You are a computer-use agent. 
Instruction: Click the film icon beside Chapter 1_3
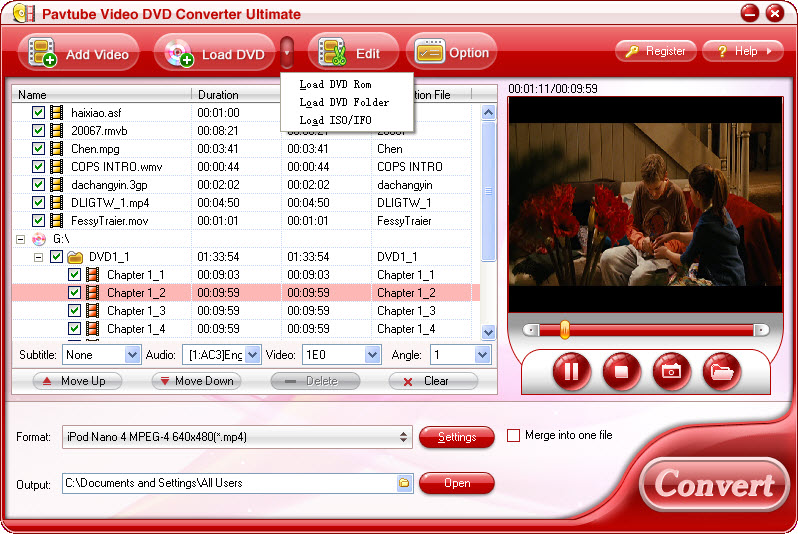(x=93, y=311)
